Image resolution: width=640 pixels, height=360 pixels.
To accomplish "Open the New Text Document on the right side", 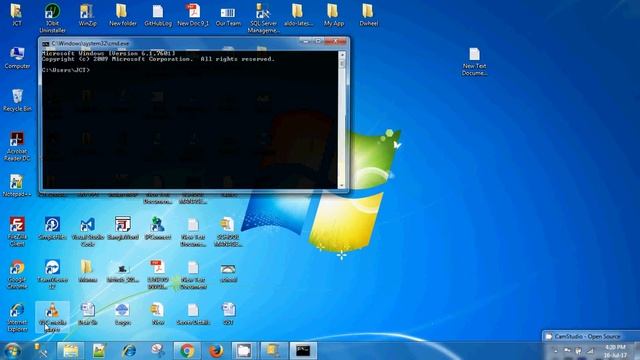I will 474,61.
